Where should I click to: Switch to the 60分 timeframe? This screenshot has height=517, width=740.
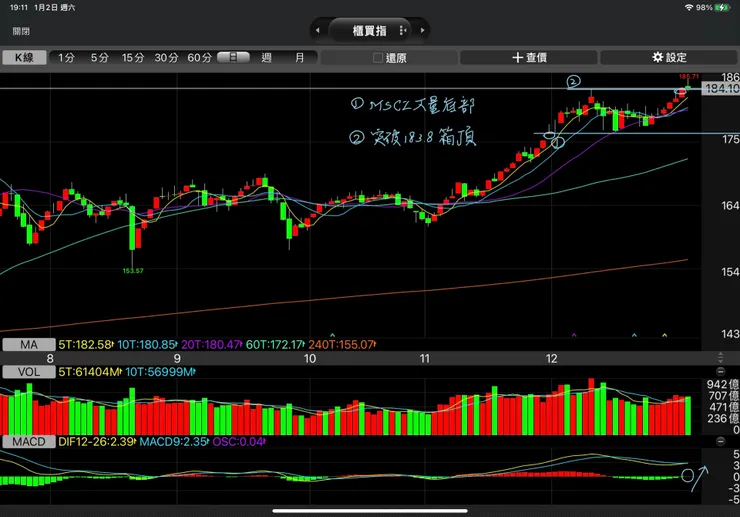click(x=200, y=58)
